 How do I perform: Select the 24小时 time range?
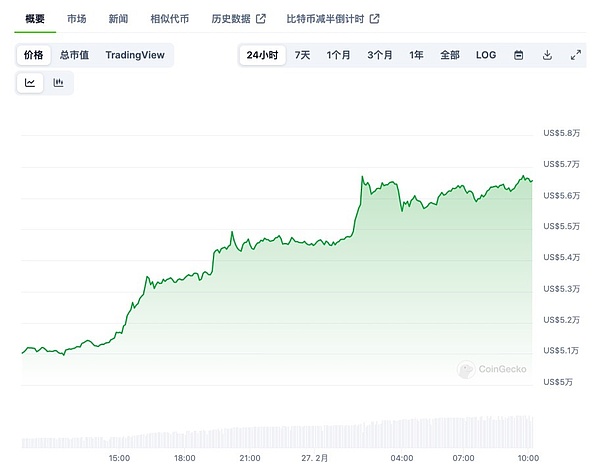[x=263, y=55]
